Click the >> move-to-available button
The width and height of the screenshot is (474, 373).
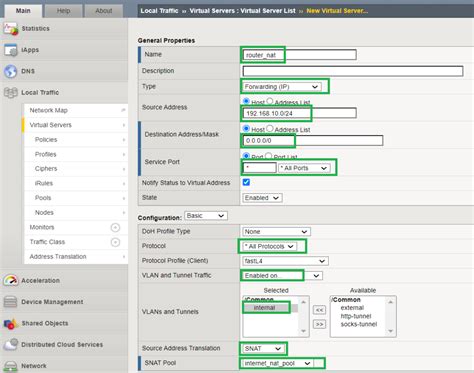click(x=319, y=324)
